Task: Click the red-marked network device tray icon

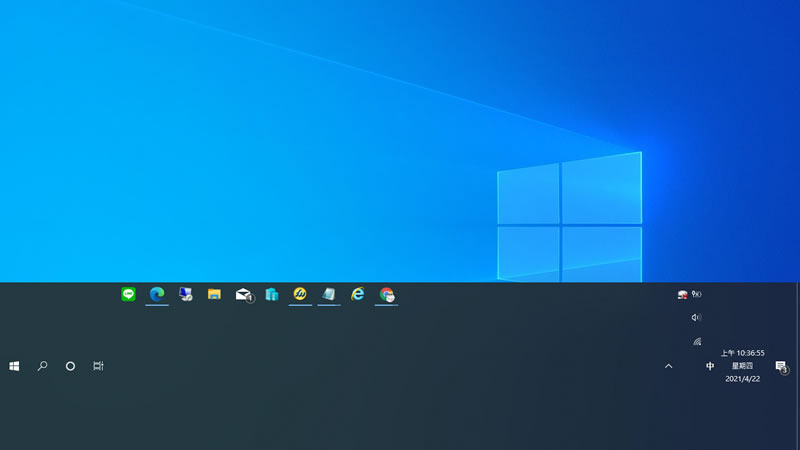Action: tap(683, 294)
